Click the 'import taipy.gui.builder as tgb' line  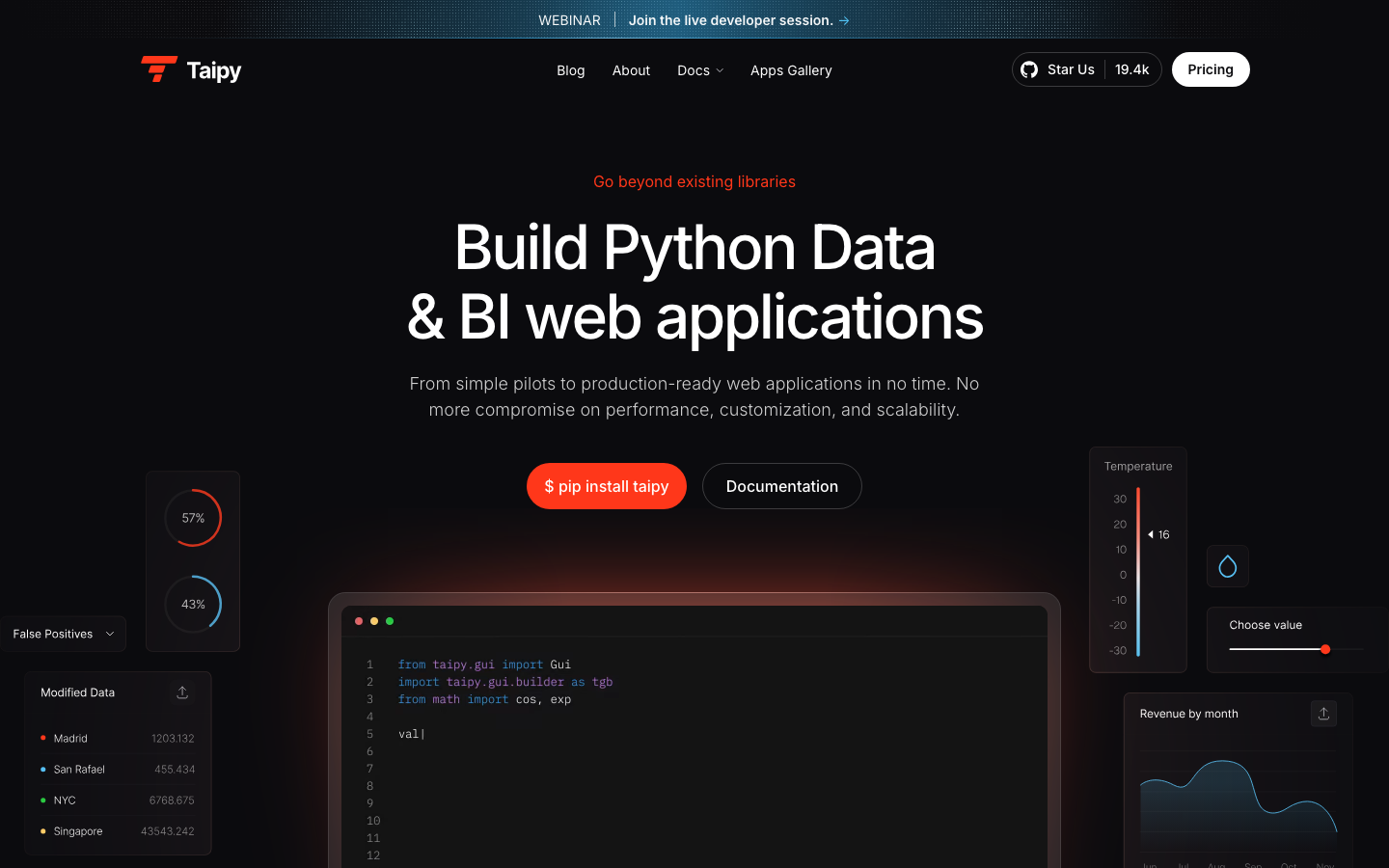coord(505,682)
